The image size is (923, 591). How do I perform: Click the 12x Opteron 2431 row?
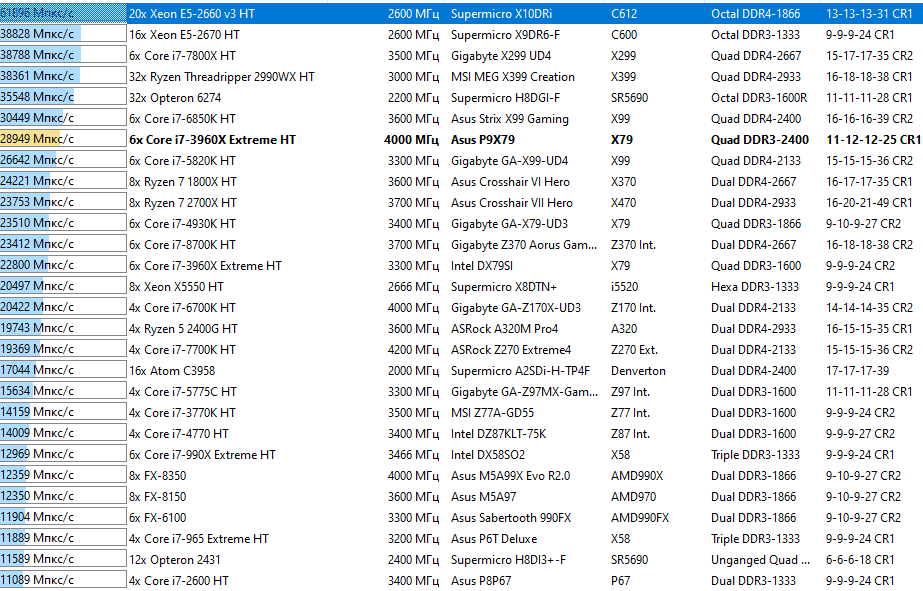pyautogui.click(x=462, y=560)
